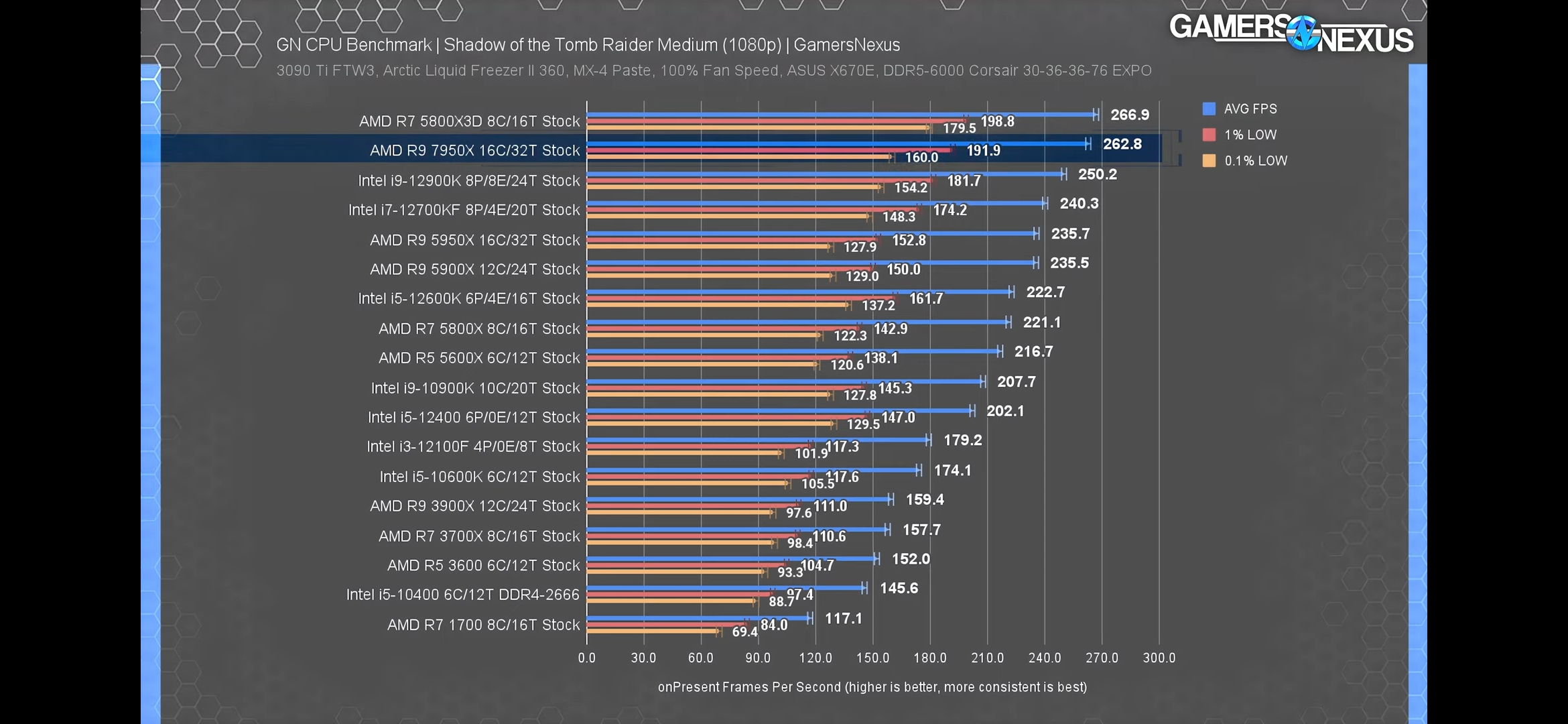Screen dimensions: 1568x724
Task: Click the Intel i3-12100F row label
Action: pos(473,446)
